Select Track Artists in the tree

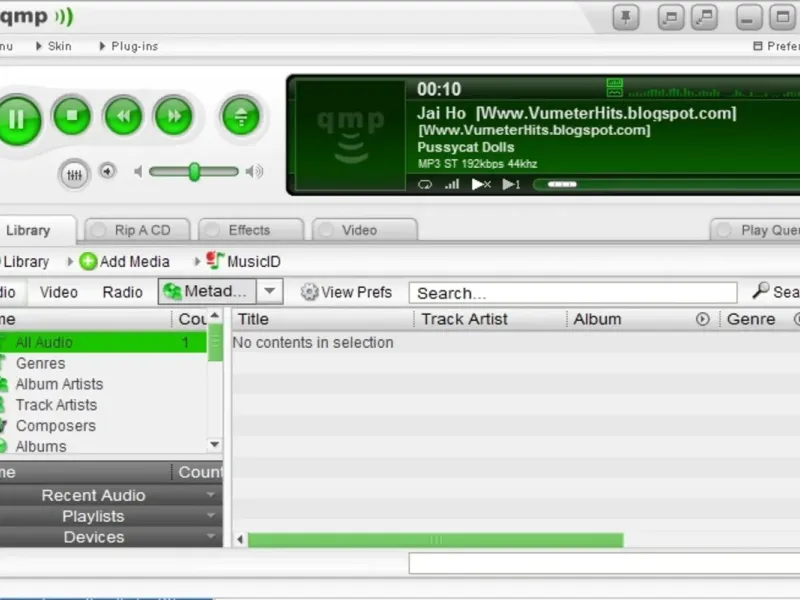coord(104,405)
